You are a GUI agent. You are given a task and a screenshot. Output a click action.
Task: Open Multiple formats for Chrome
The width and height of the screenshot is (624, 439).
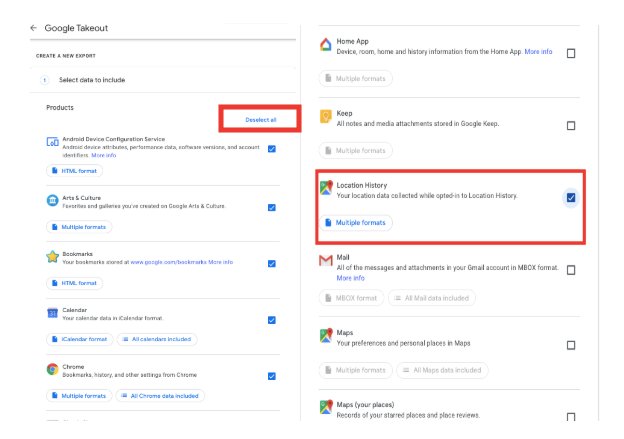79,396
